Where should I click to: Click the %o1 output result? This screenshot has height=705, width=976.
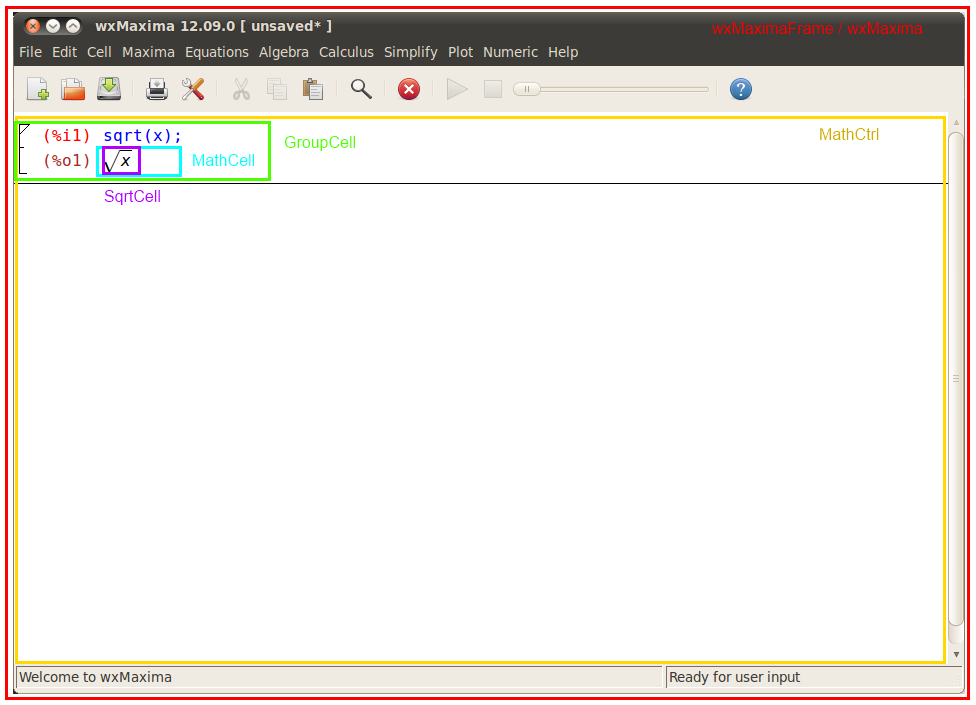click(x=119, y=160)
